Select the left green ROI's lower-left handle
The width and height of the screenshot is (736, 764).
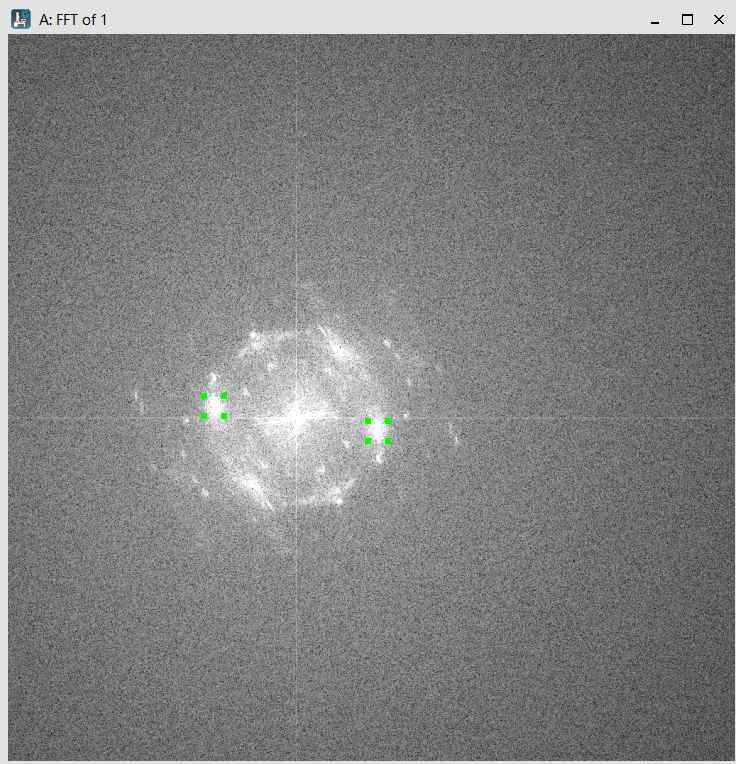(x=204, y=416)
